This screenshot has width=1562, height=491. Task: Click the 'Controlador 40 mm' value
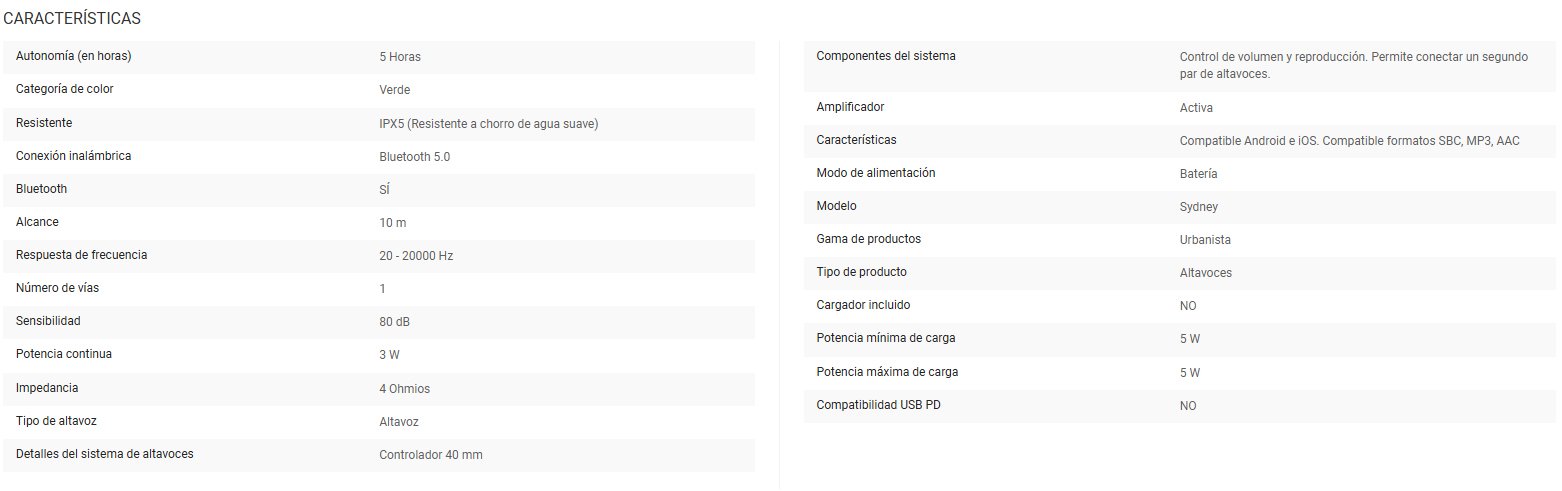pyautogui.click(x=430, y=455)
